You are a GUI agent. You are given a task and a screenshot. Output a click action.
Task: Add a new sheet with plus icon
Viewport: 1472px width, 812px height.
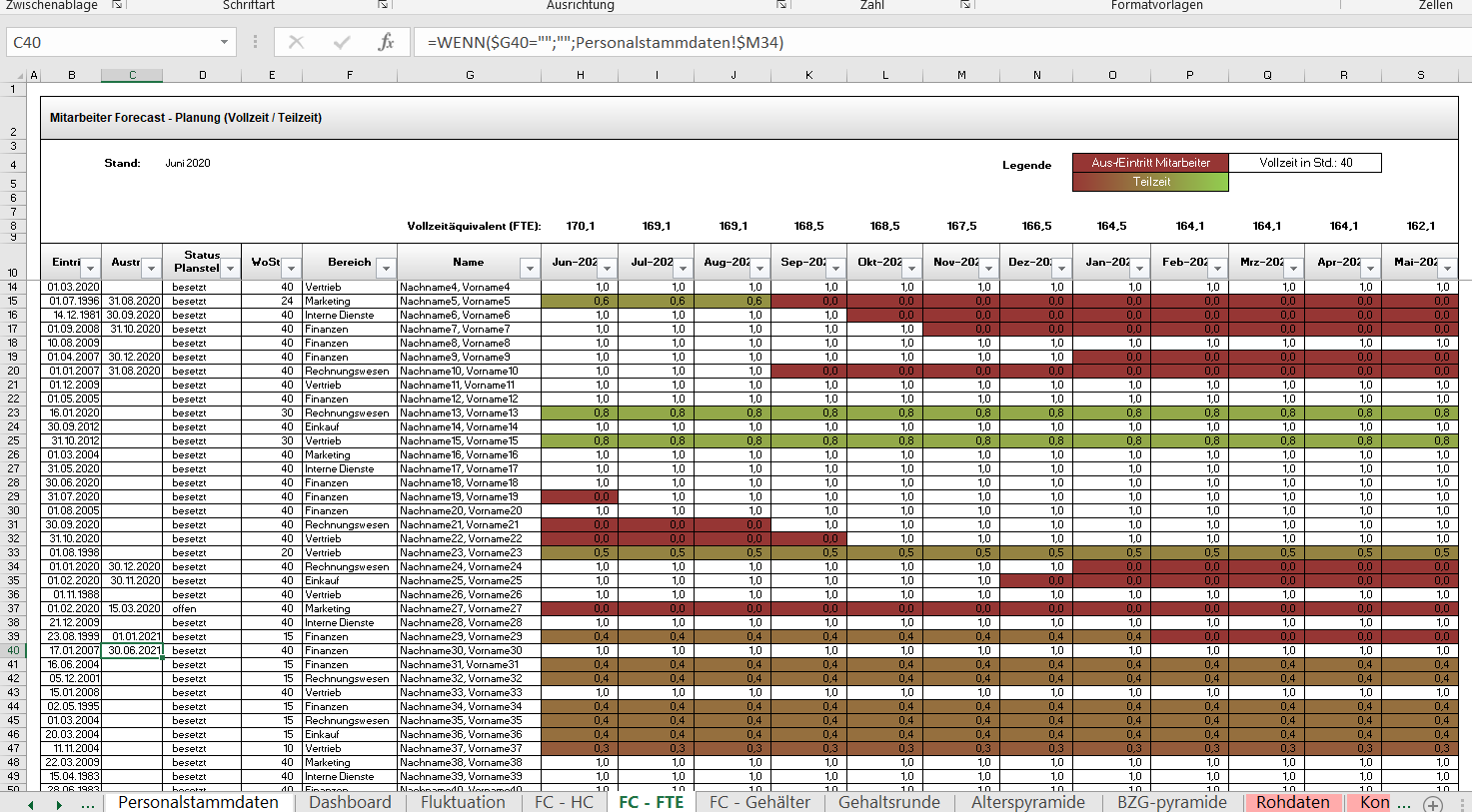(1433, 803)
